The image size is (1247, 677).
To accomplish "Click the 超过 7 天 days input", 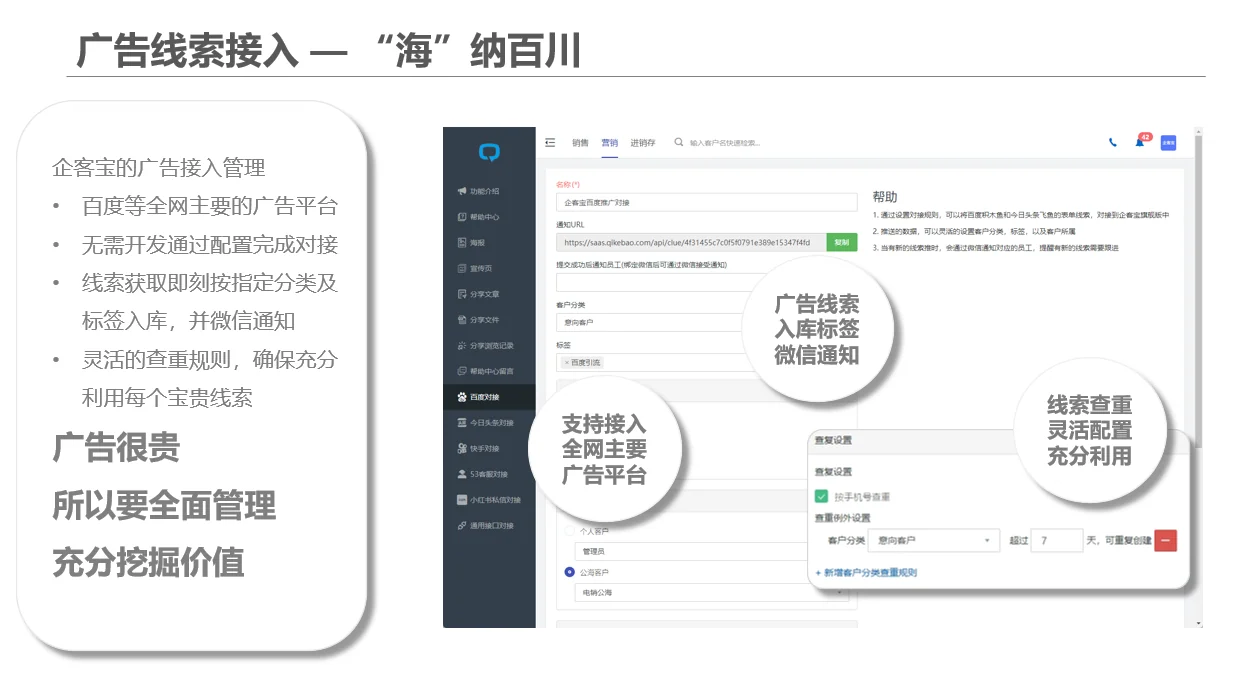I will (x=1056, y=540).
